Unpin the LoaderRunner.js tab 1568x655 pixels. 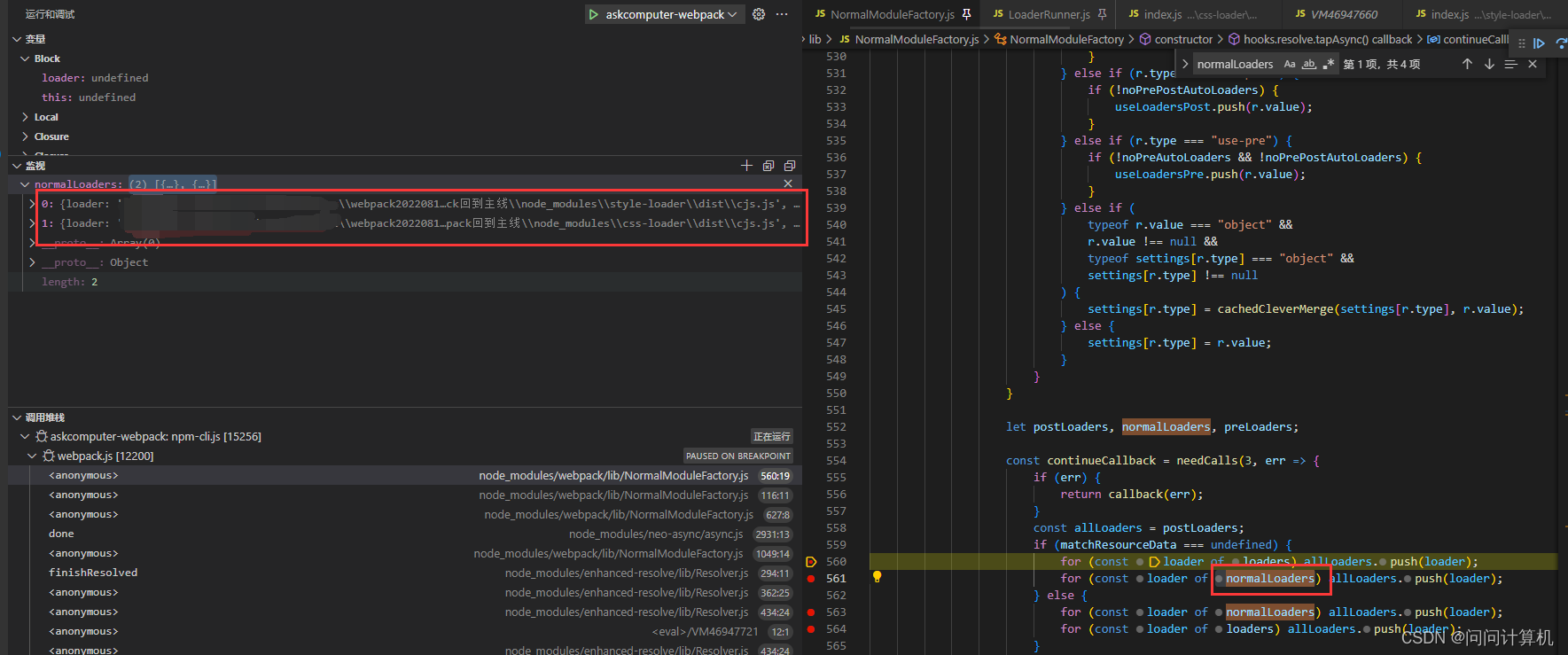1102,14
